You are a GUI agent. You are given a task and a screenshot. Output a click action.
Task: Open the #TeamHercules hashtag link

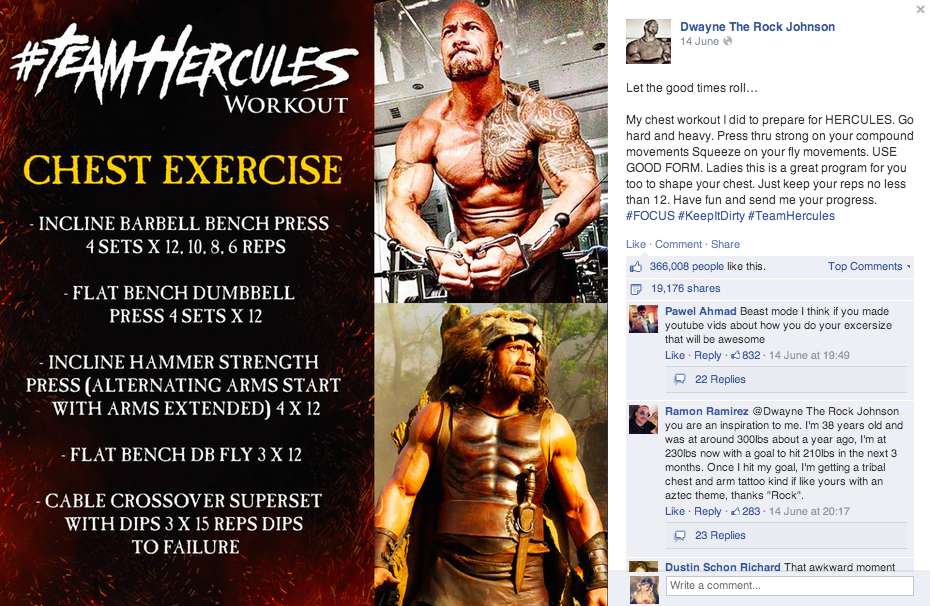[791, 216]
